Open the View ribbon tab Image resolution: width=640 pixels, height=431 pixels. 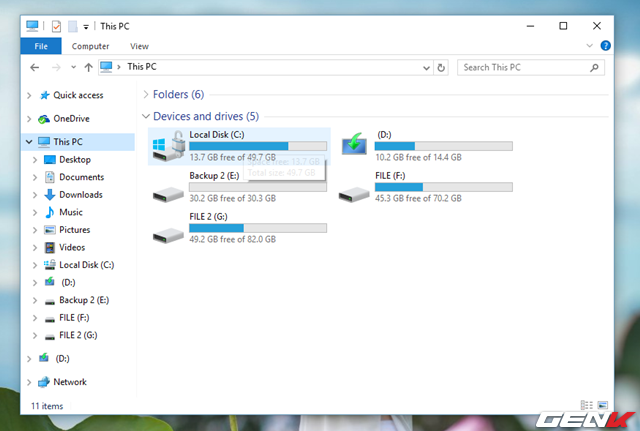139,46
